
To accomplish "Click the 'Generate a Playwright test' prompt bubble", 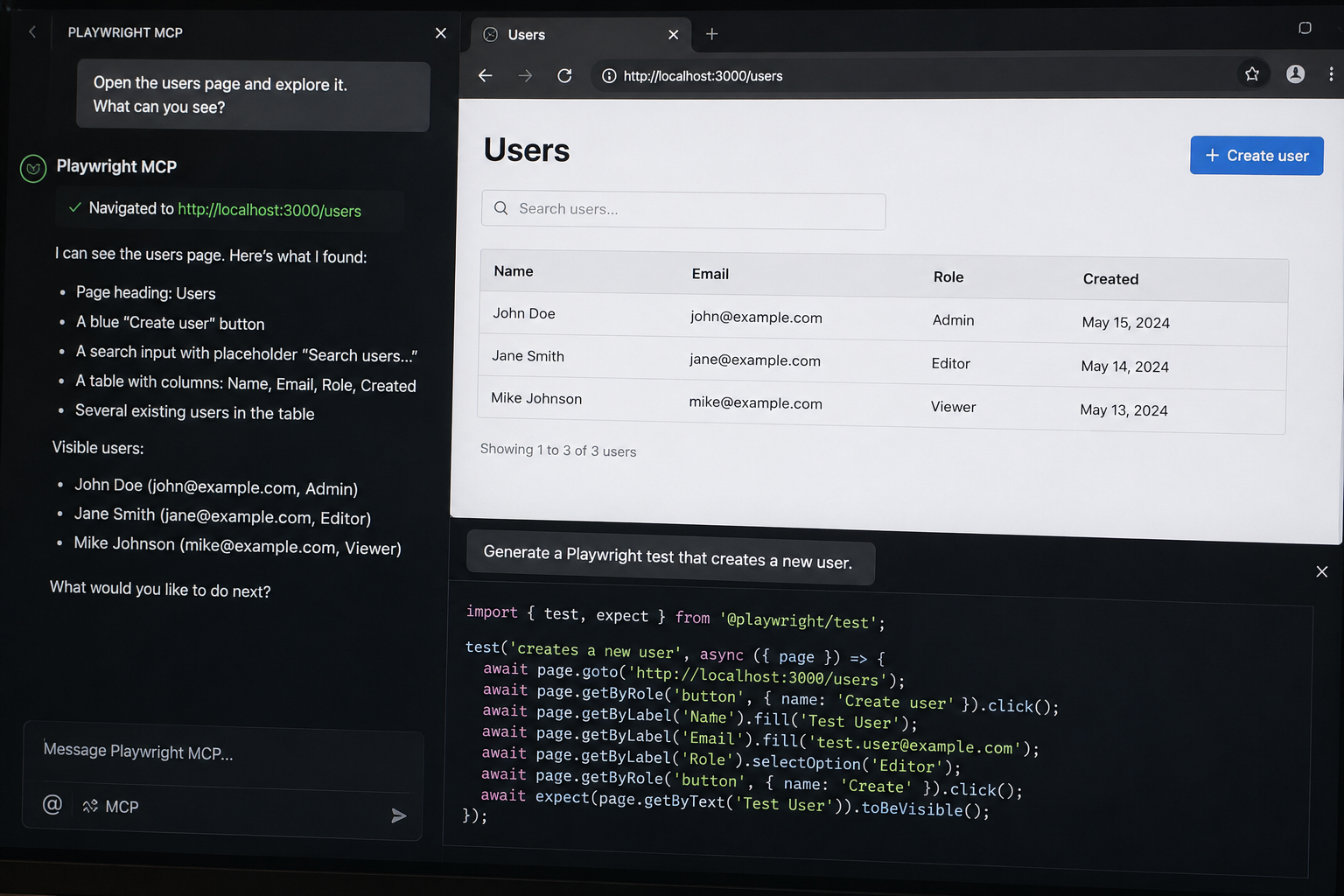I will pyautogui.click(x=670, y=557).
